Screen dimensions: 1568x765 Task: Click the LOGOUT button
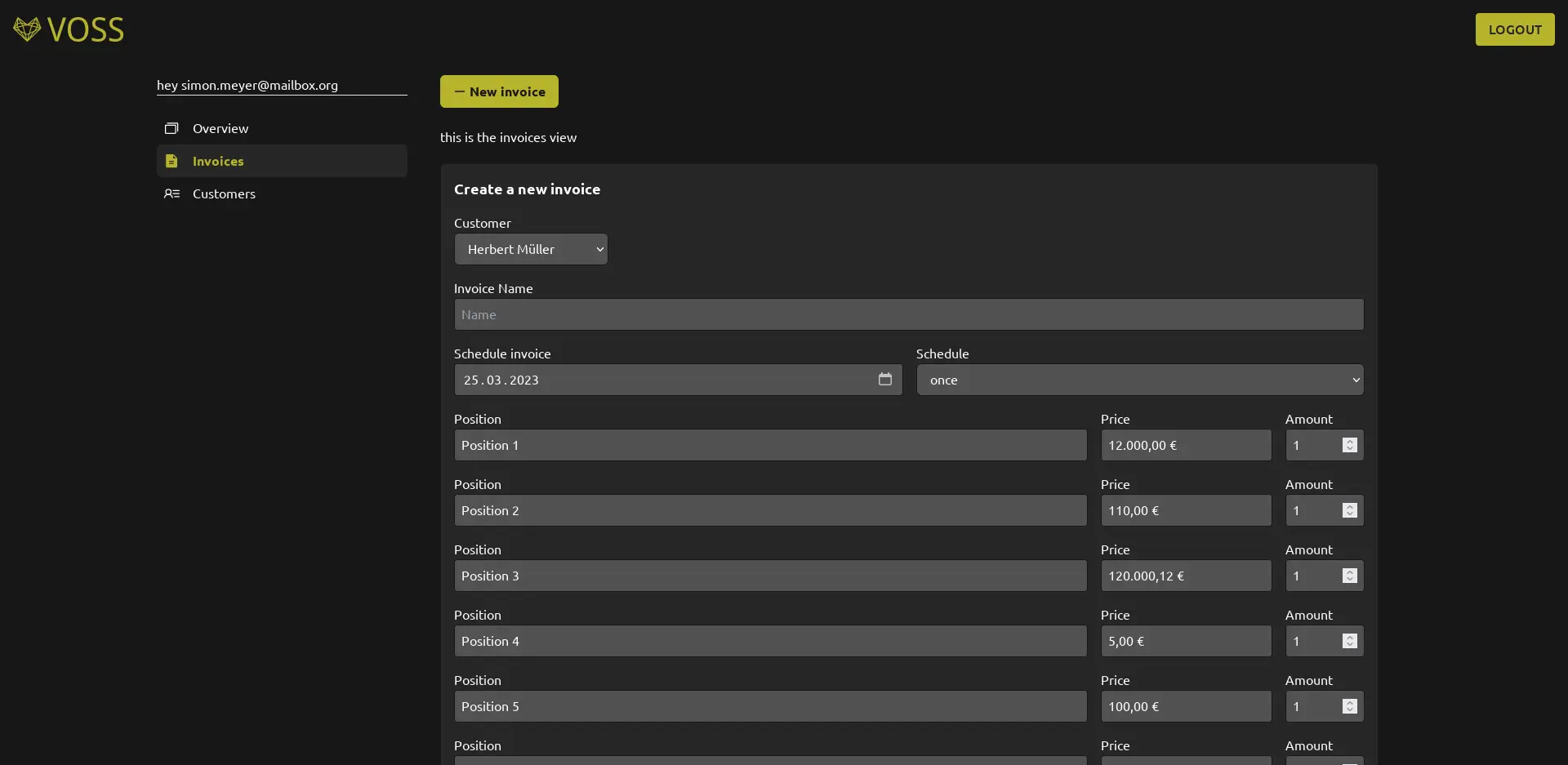1514,29
